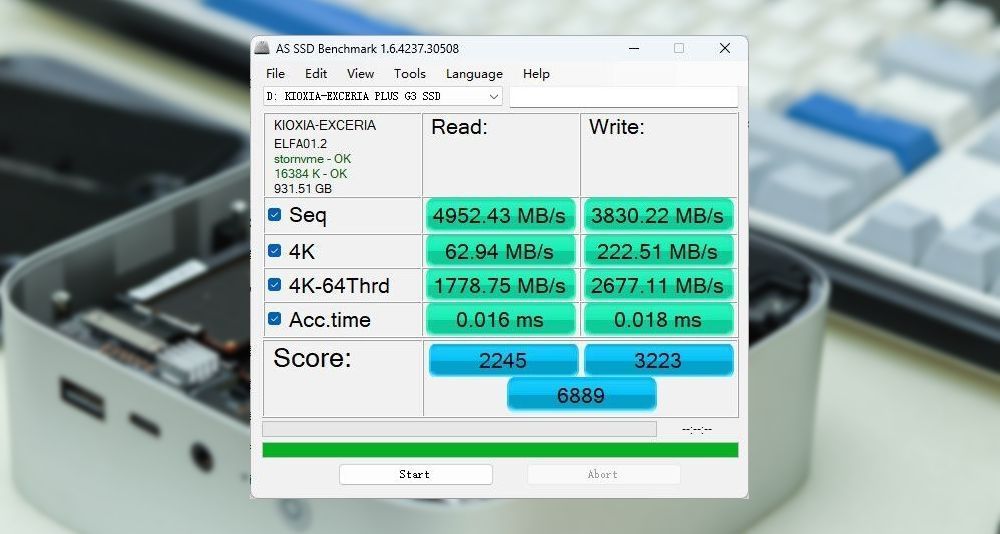Click the total score 6889 box
The image size is (1000, 534).
click(581, 395)
